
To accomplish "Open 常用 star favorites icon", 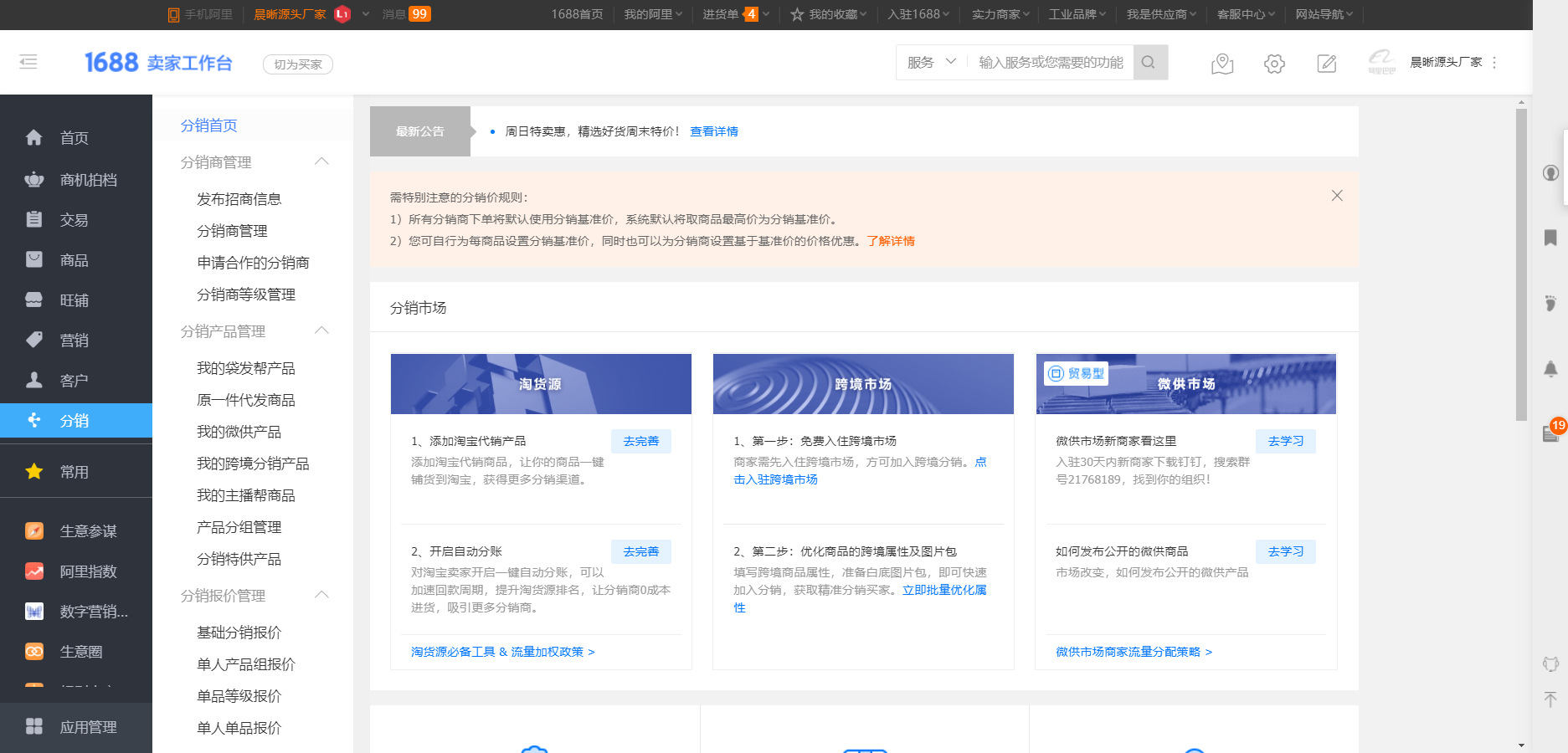I will pyautogui.click(x=34, y=472).
